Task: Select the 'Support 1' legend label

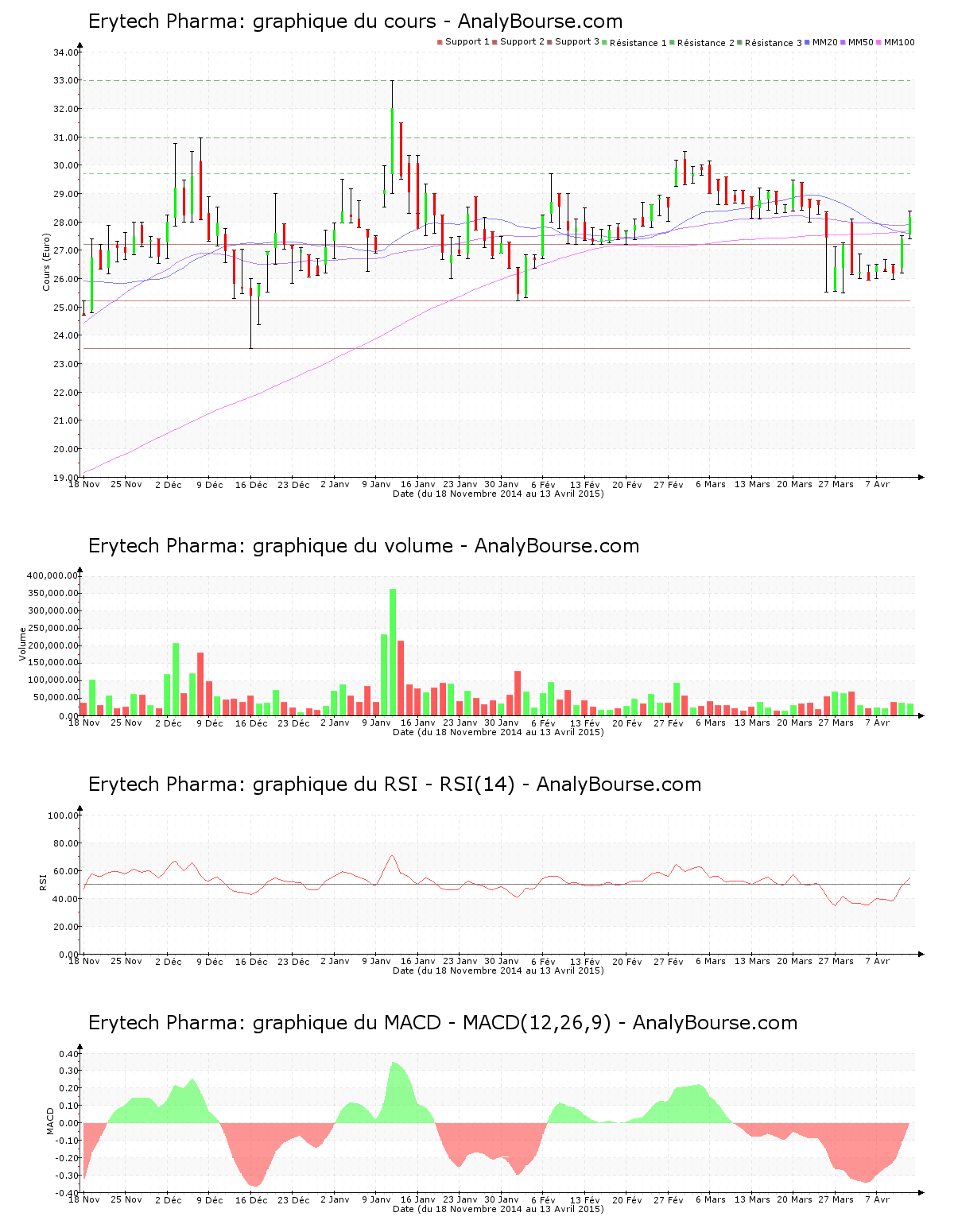Action: click(x=467, y=42)
